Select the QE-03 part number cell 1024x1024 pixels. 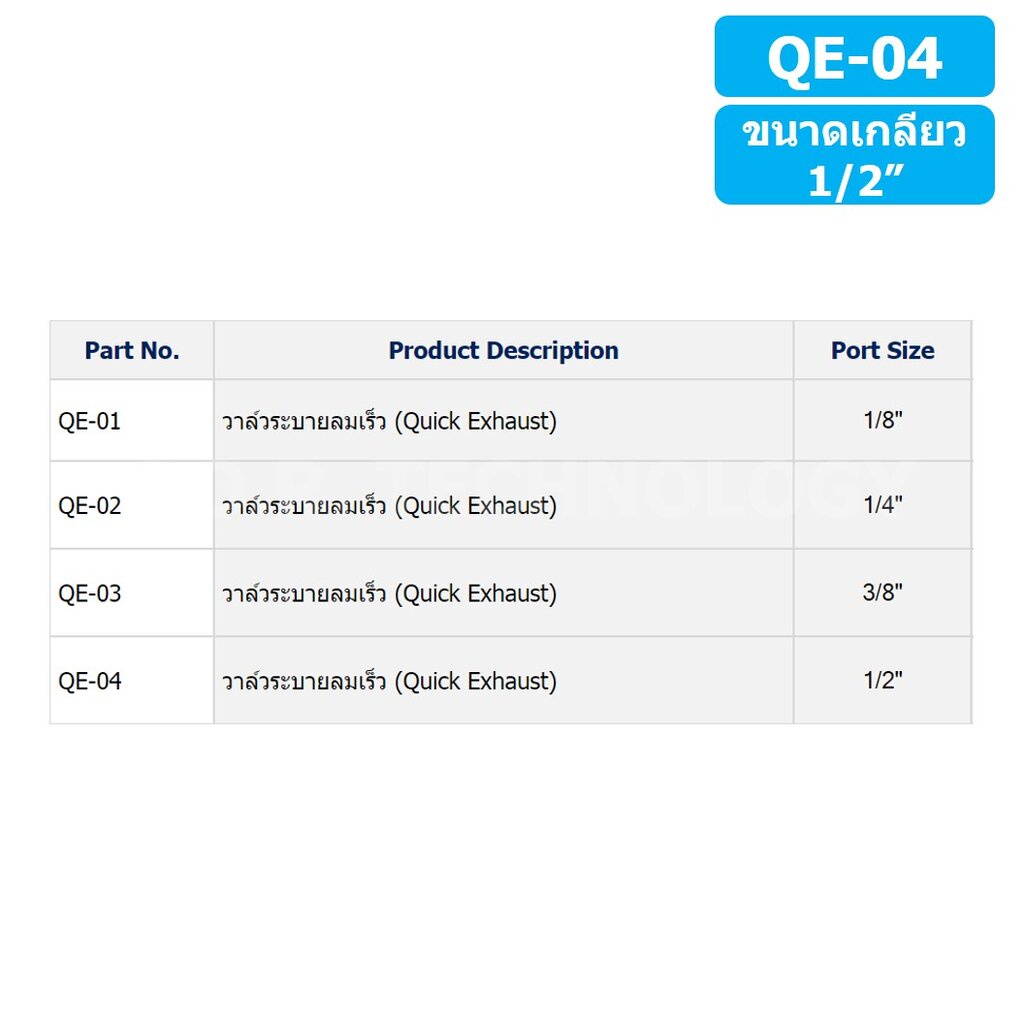tap(90, 593)
